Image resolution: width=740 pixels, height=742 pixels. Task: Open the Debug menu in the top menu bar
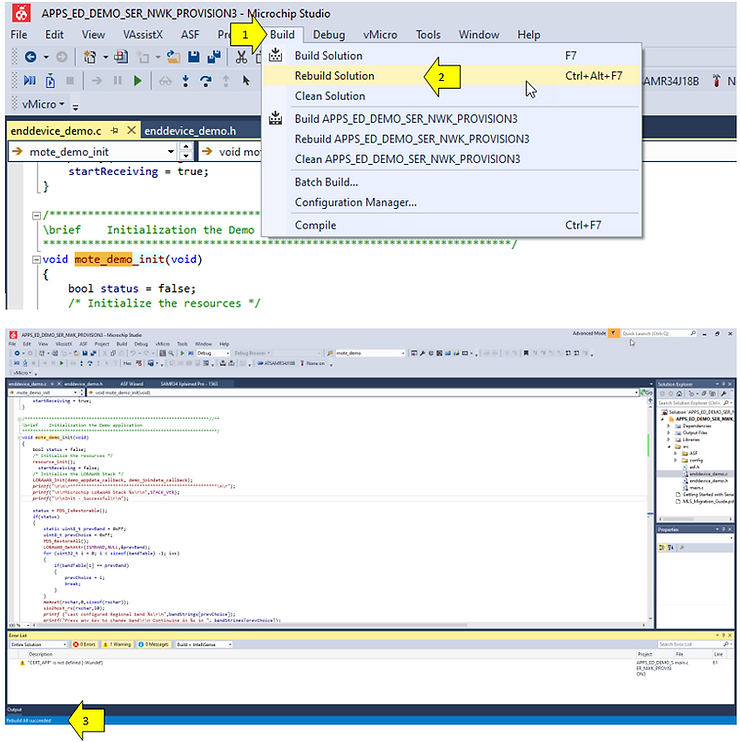click(x=329, y=35)
